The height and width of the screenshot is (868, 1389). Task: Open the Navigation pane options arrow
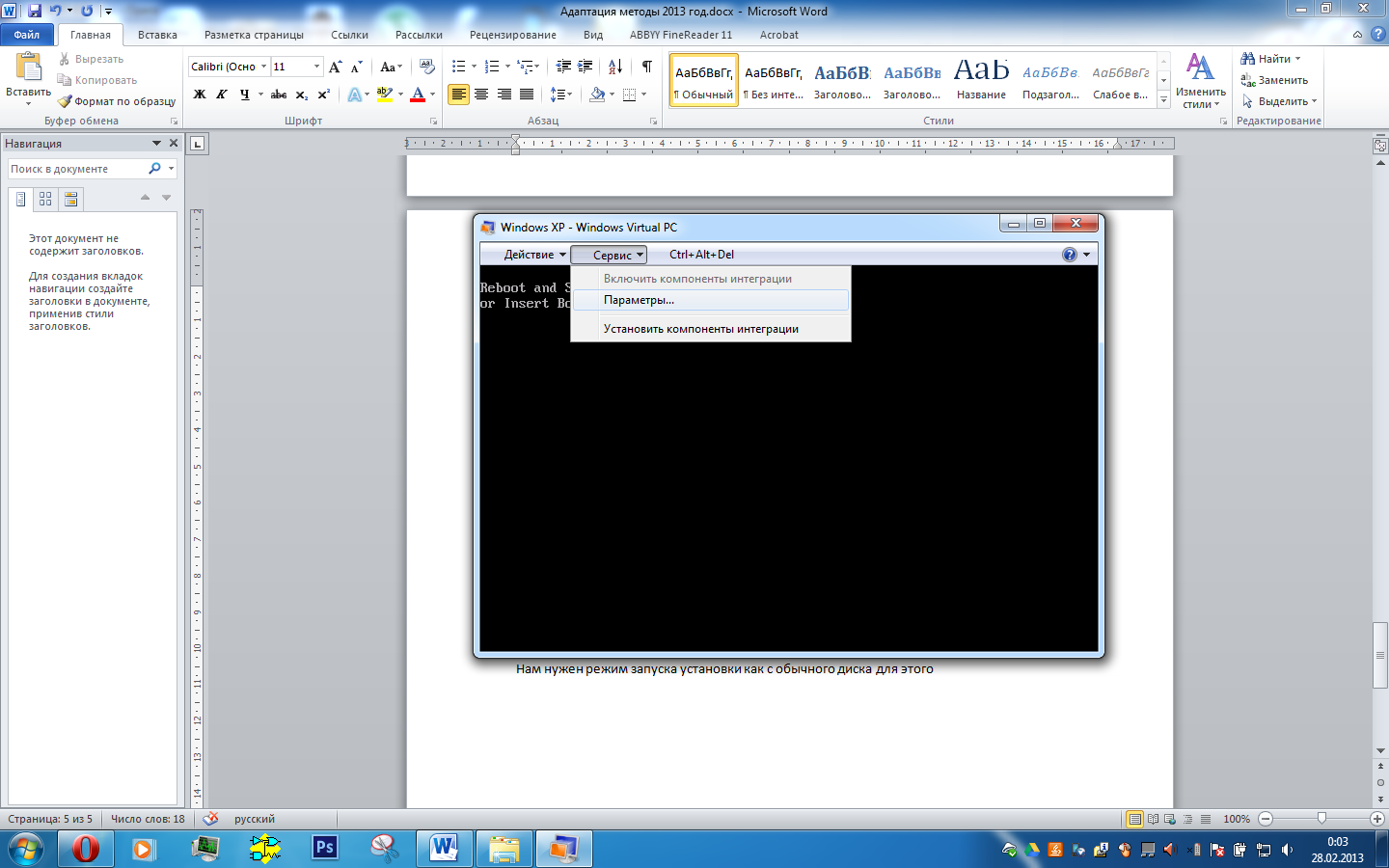[156, 143]
